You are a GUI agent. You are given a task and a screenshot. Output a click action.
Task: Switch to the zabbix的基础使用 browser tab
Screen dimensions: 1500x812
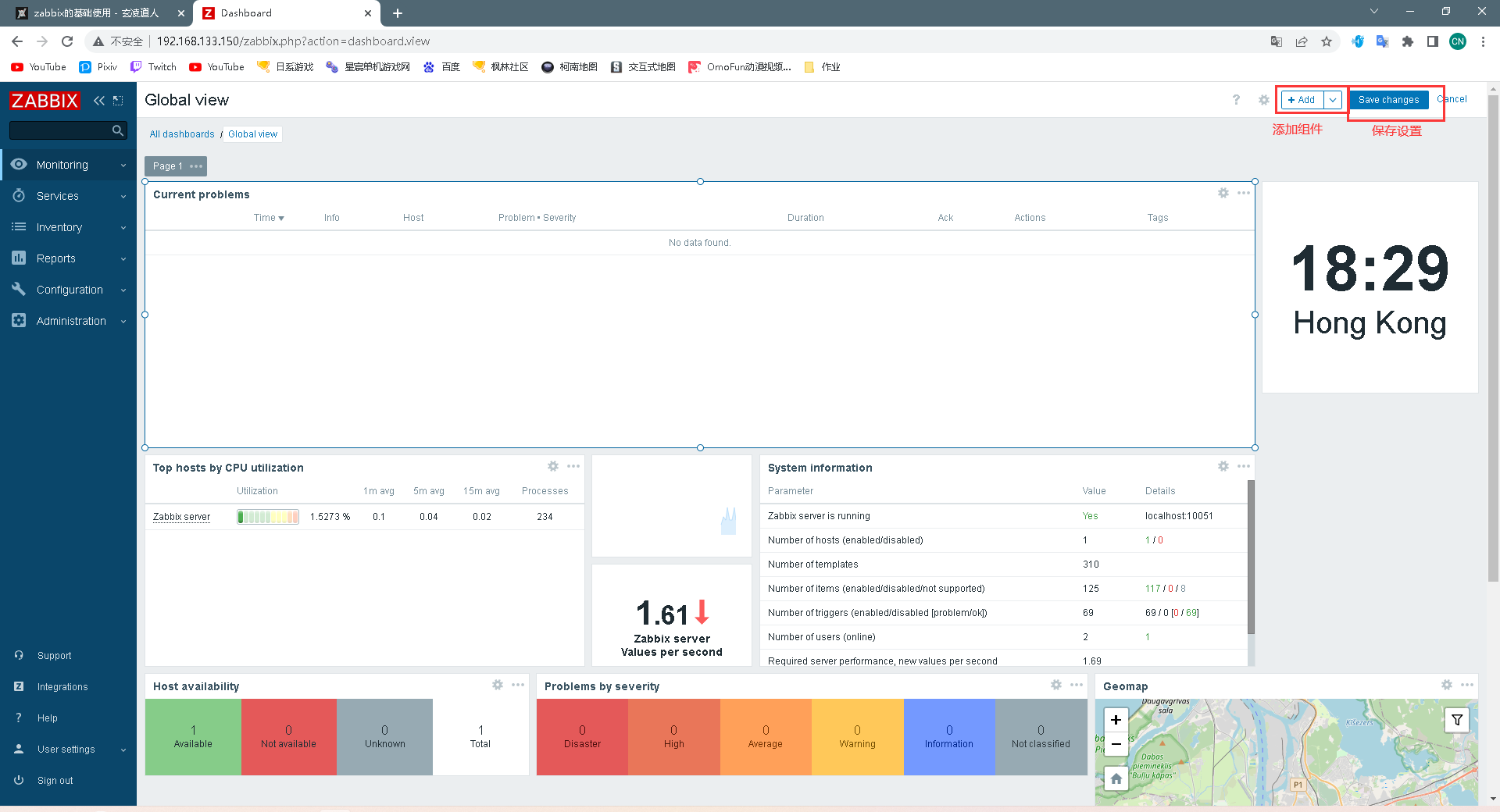[94, 13]
